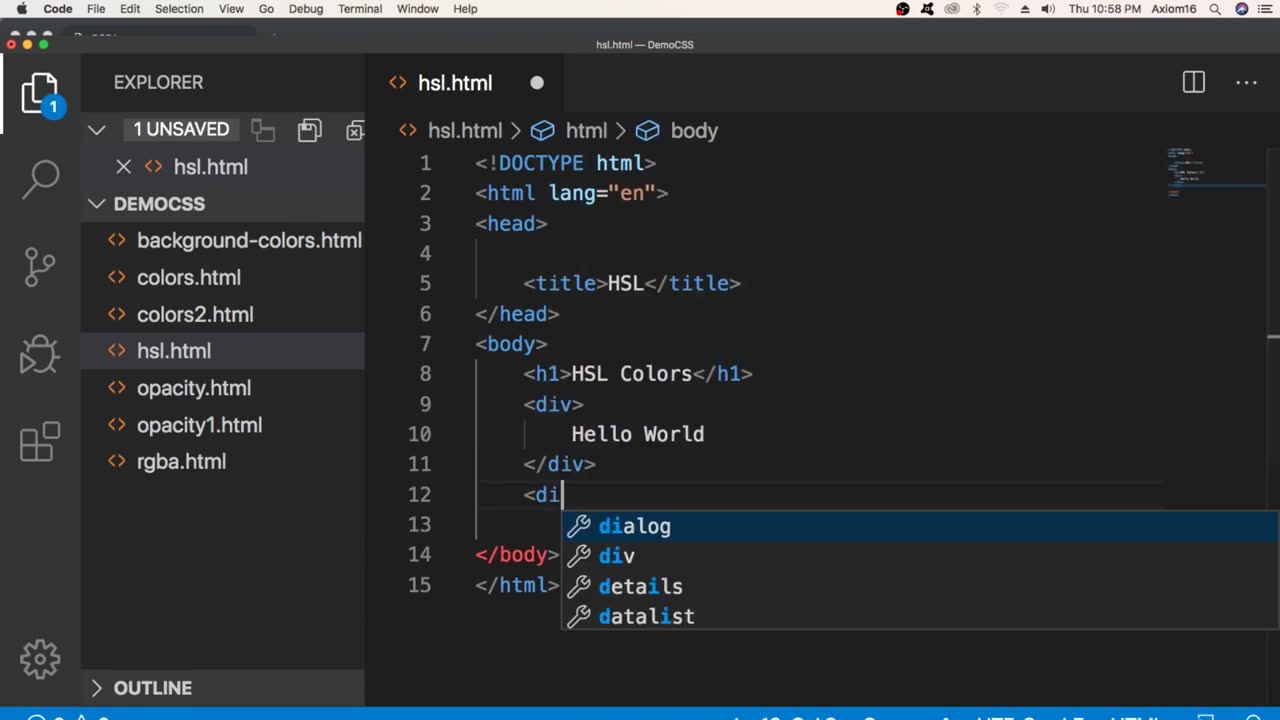Open rgba.html in file tree

click(x=223, y=462)
